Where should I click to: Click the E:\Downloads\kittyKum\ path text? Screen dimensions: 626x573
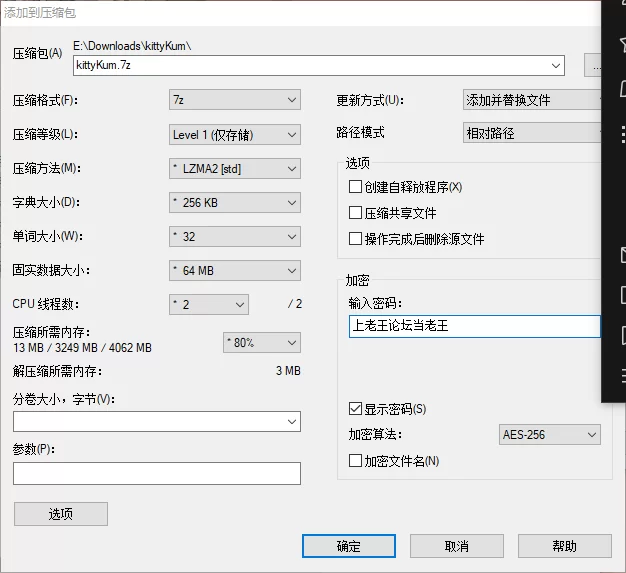click(x=132, y=46)
